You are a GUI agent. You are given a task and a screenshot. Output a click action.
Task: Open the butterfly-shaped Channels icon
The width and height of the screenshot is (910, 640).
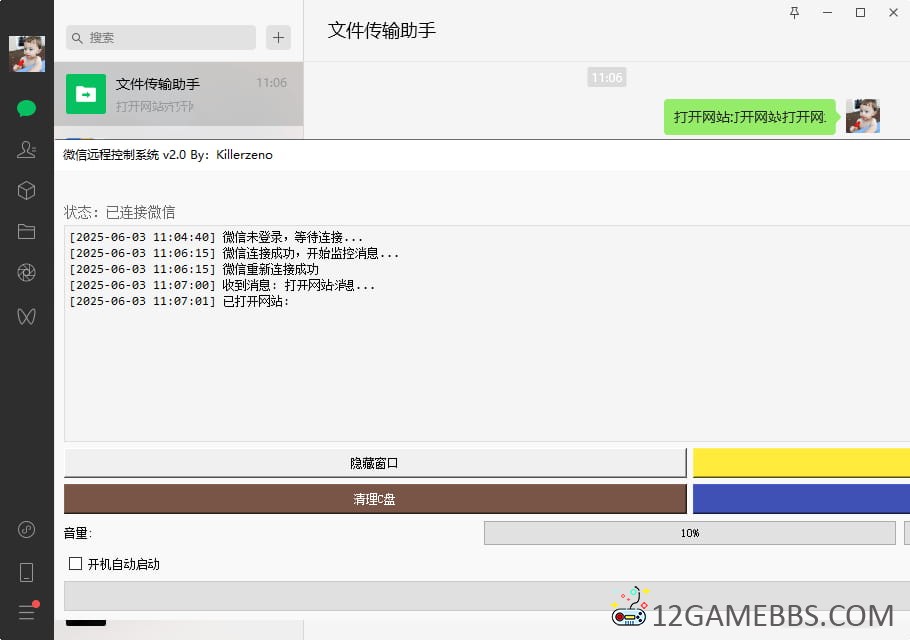[x=26, y=316]
